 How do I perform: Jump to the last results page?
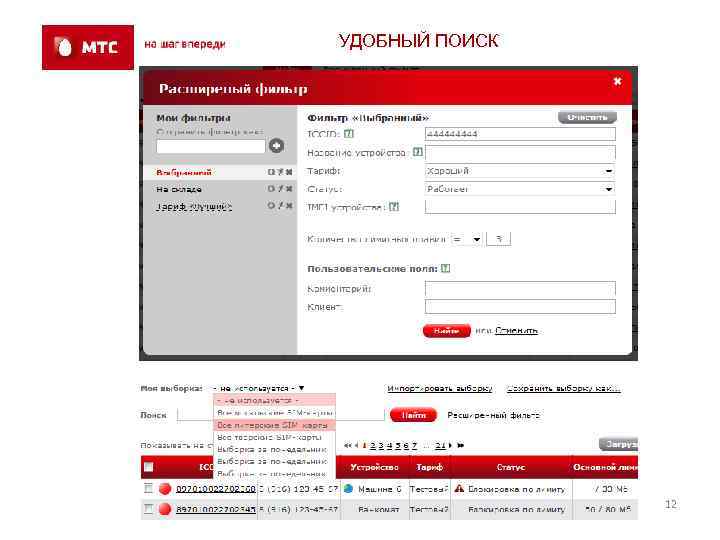(x=461, y=445)
